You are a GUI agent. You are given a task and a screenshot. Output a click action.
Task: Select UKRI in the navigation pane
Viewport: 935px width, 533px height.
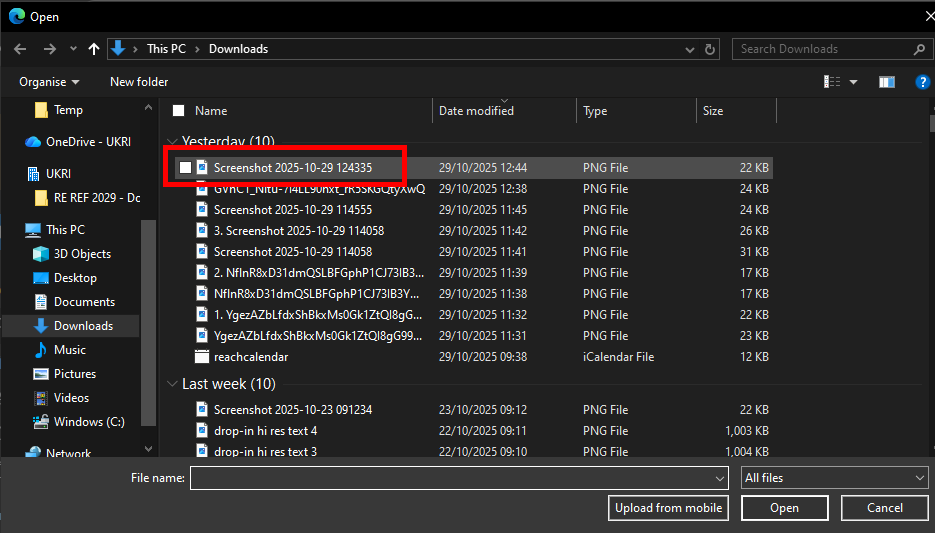pos(58,173)
